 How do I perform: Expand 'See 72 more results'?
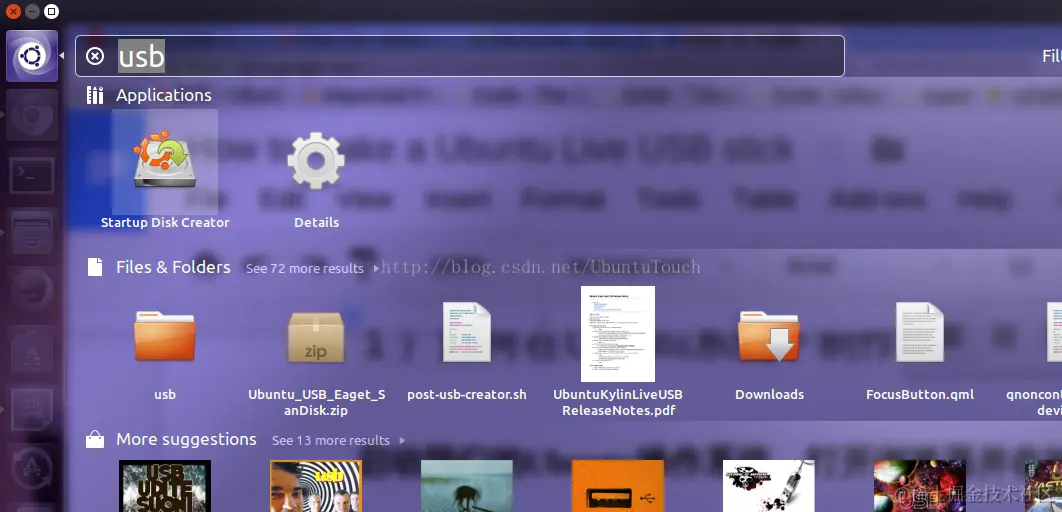(x=310, y=268)
